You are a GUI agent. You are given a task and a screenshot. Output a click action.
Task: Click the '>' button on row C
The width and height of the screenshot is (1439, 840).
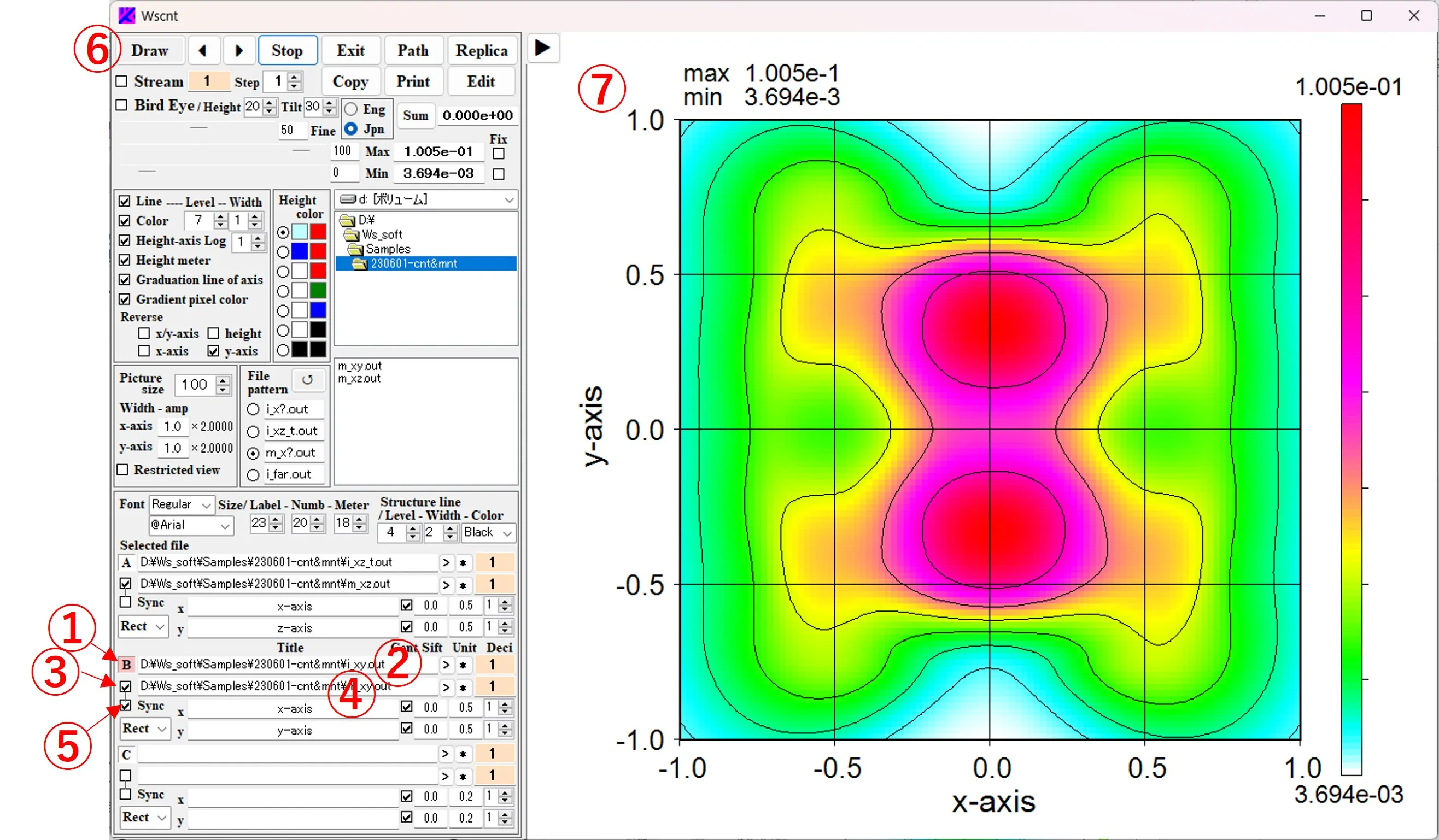446,754
